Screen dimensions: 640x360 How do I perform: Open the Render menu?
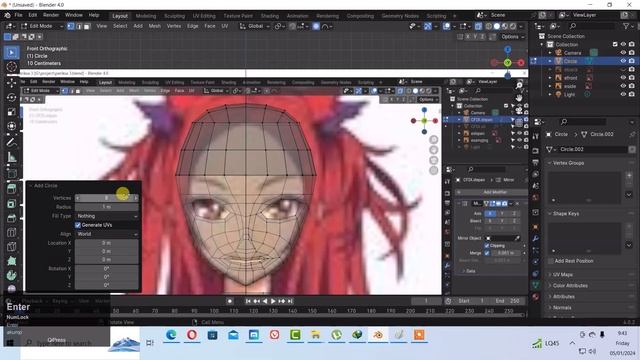click(x=51, y=15)
